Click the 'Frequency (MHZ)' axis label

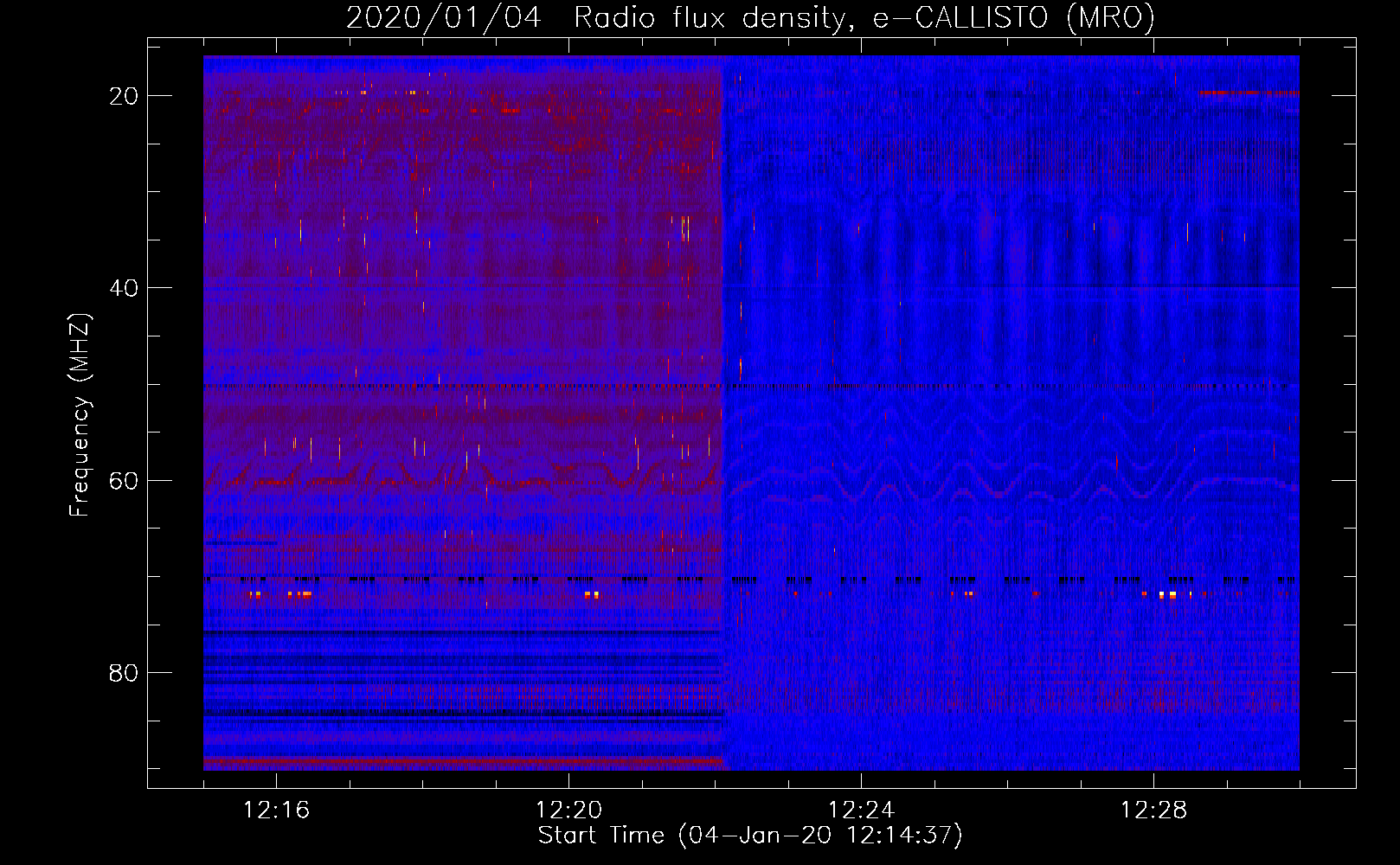[80, 415]
